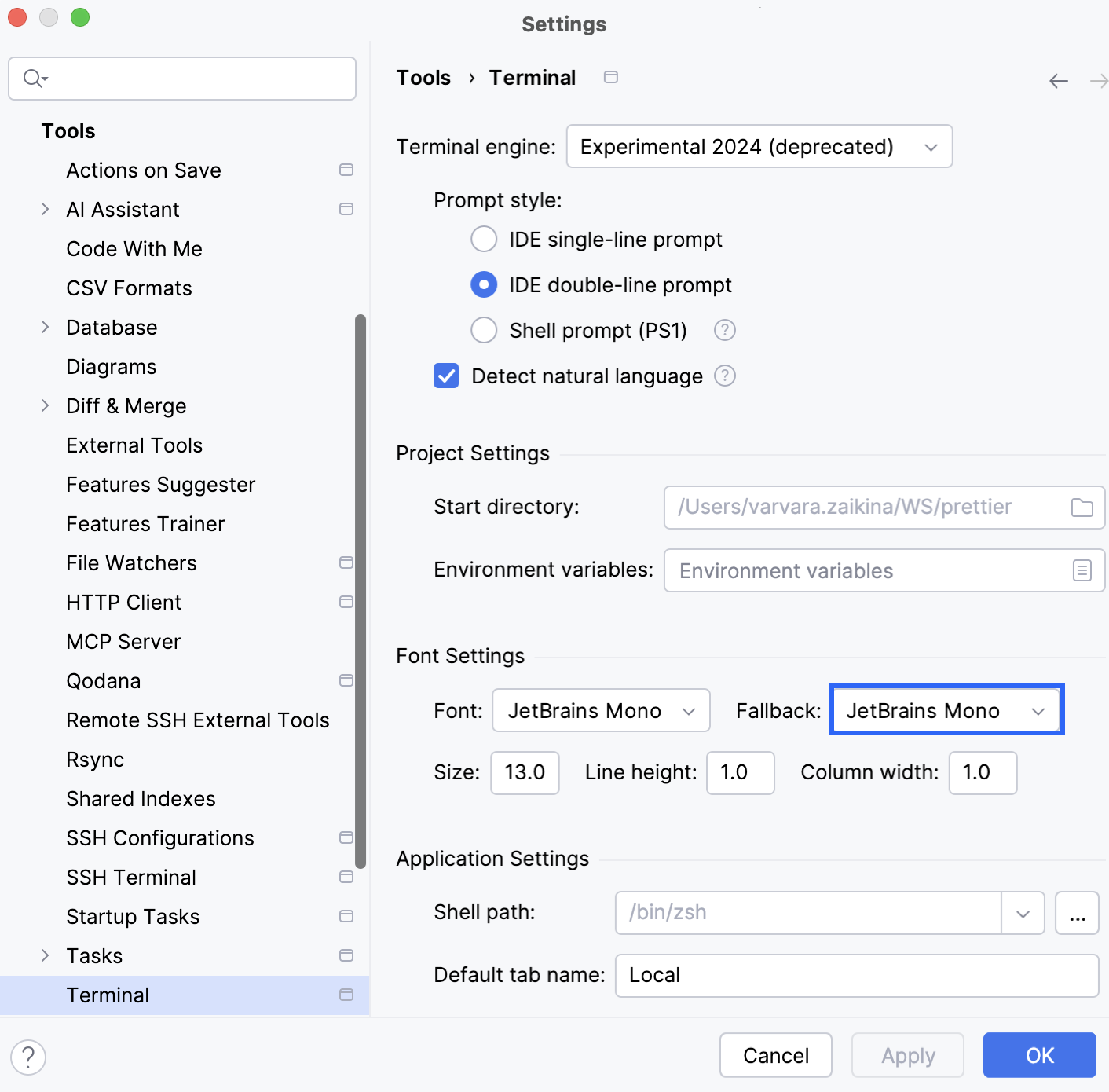This screenshot has width=1109, height=1092.
Task: Disable Detect natural language
Action: (445, 376)
